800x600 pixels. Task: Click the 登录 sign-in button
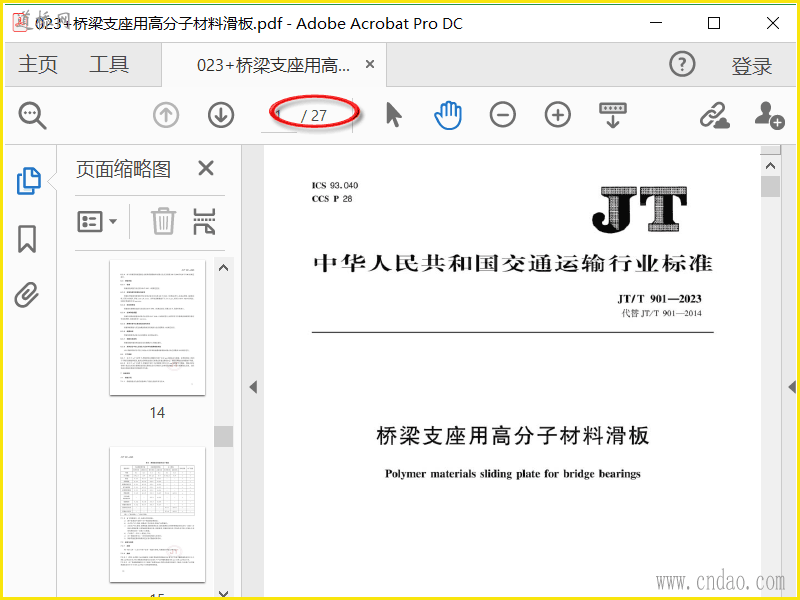tap(752, 66)
